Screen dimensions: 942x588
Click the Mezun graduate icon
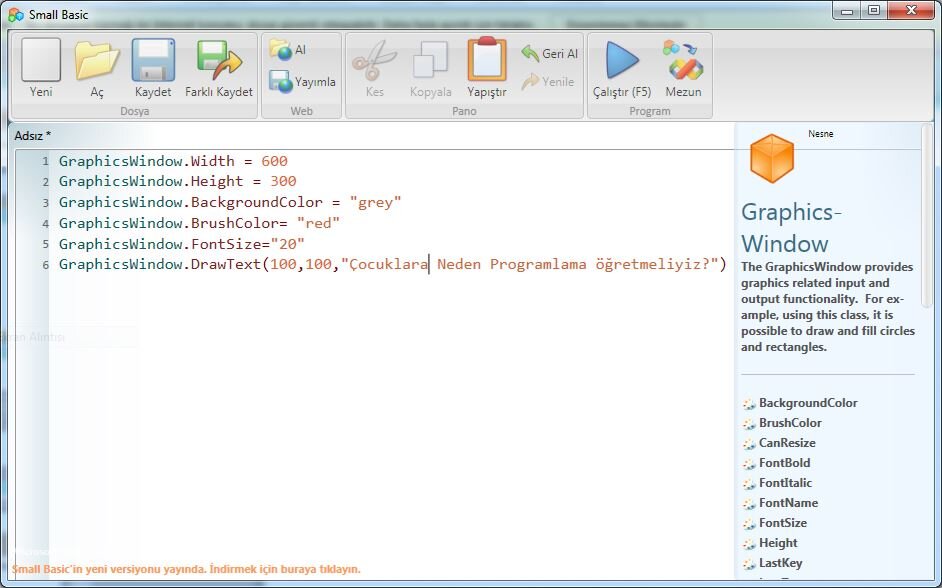click(683, 67)
